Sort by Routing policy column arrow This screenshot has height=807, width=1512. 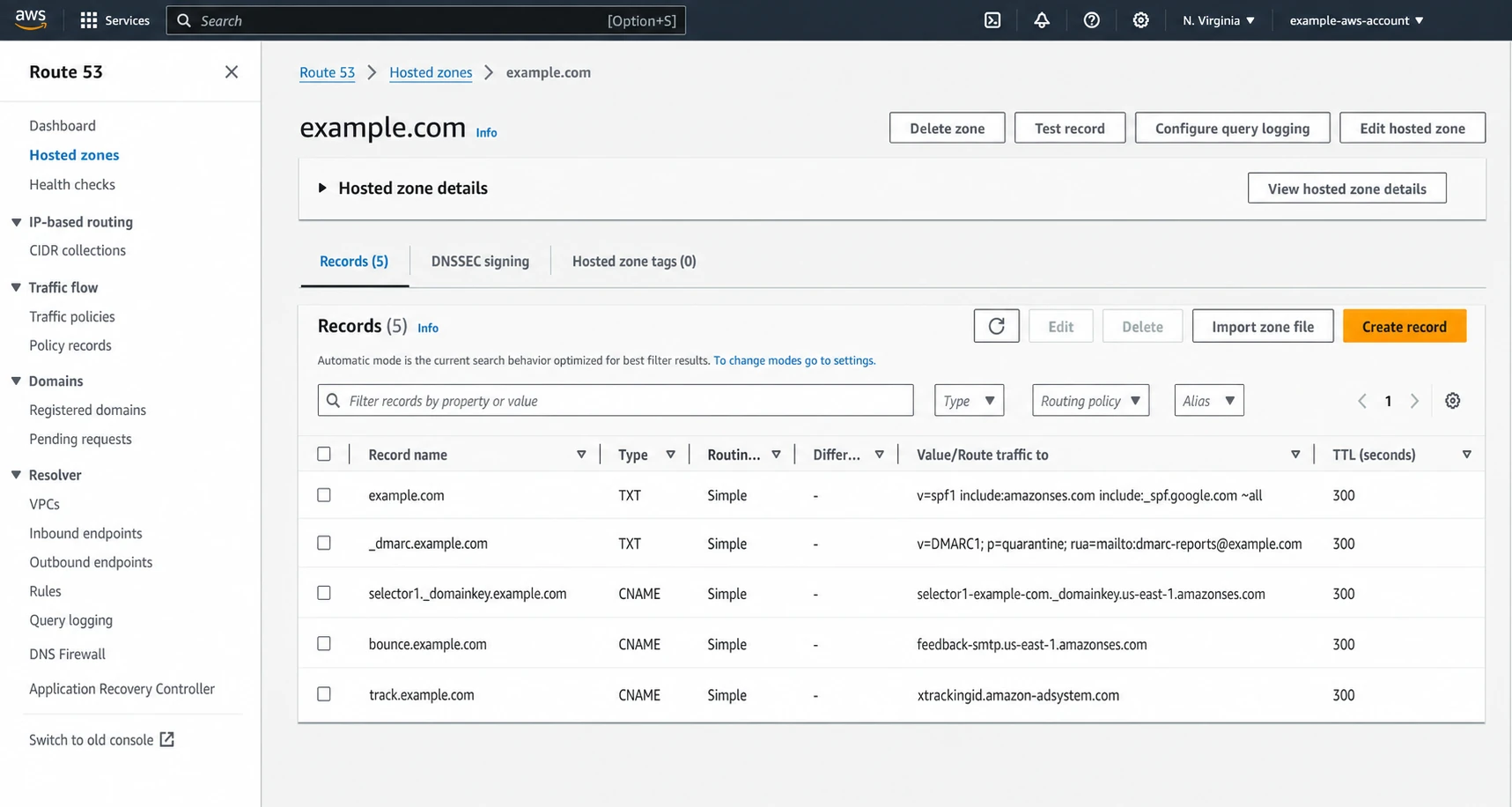pyautogui.click(x=776, y=455)
